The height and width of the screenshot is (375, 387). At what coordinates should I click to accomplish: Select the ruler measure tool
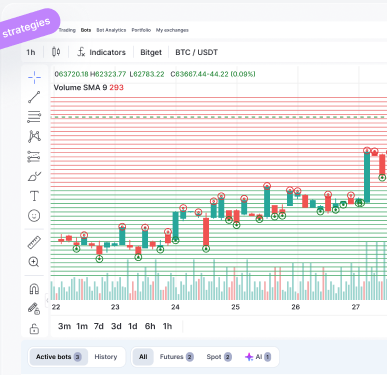point(34,242)
